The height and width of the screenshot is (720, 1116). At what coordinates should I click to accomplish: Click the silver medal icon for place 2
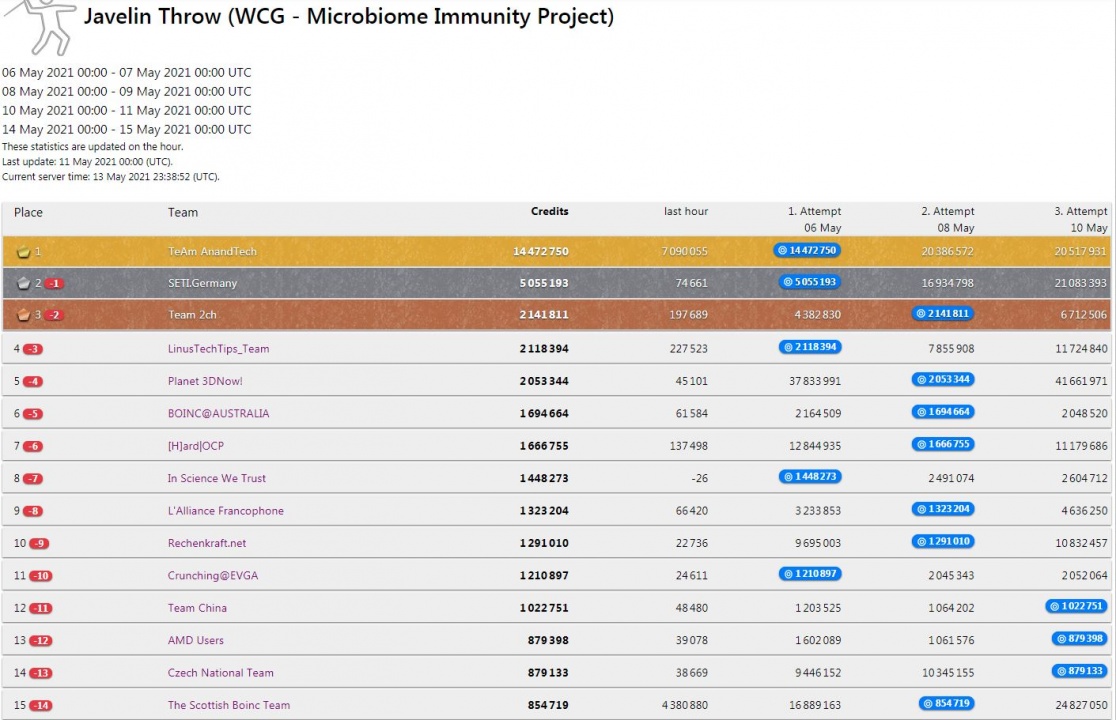[23, 283]
